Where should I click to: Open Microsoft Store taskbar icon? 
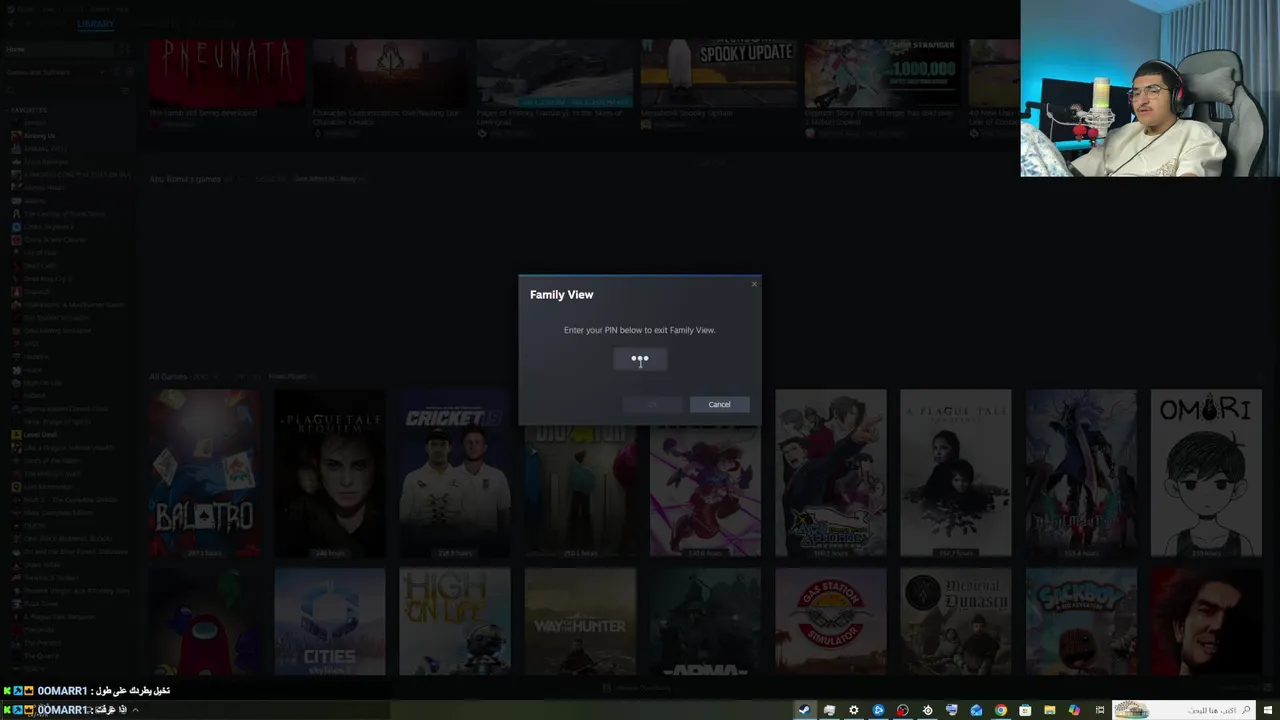coord(1025,710)
